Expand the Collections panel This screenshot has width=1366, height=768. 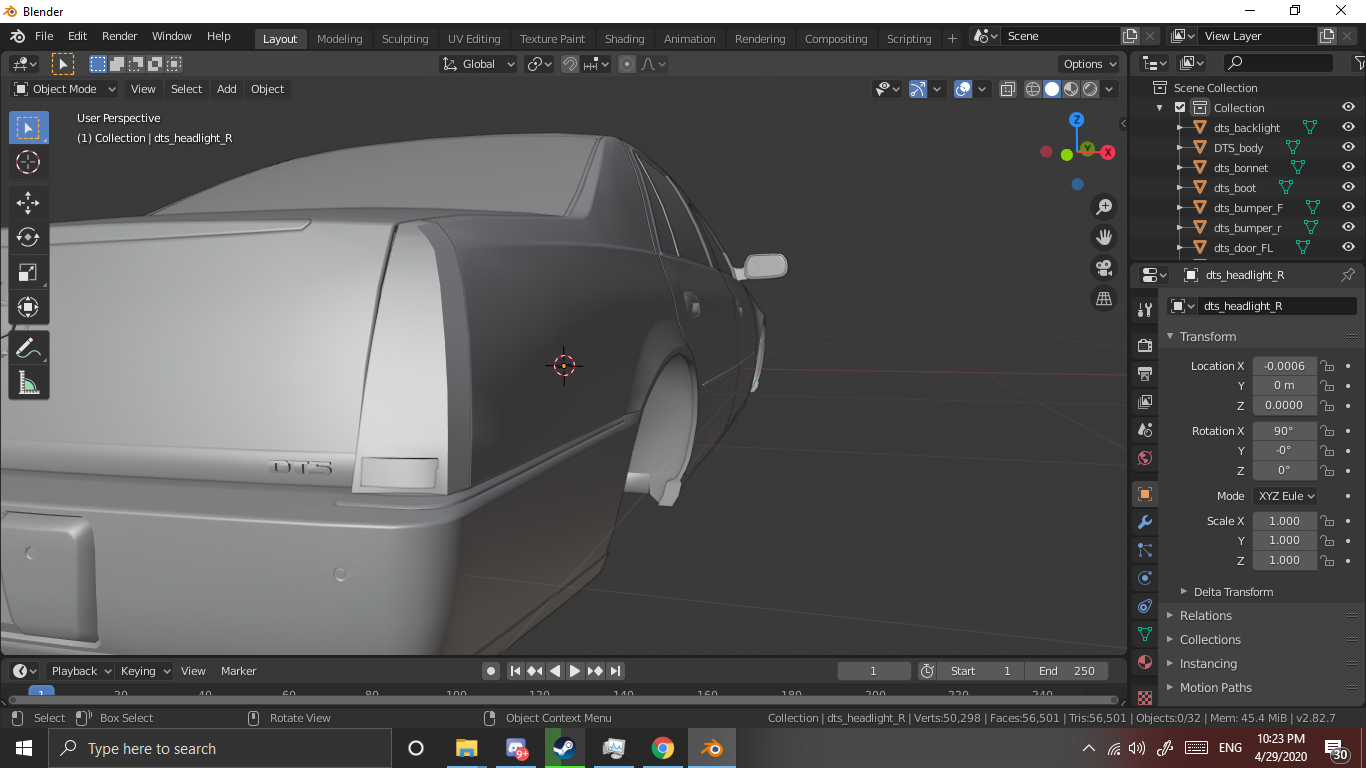click(1209, 640)
